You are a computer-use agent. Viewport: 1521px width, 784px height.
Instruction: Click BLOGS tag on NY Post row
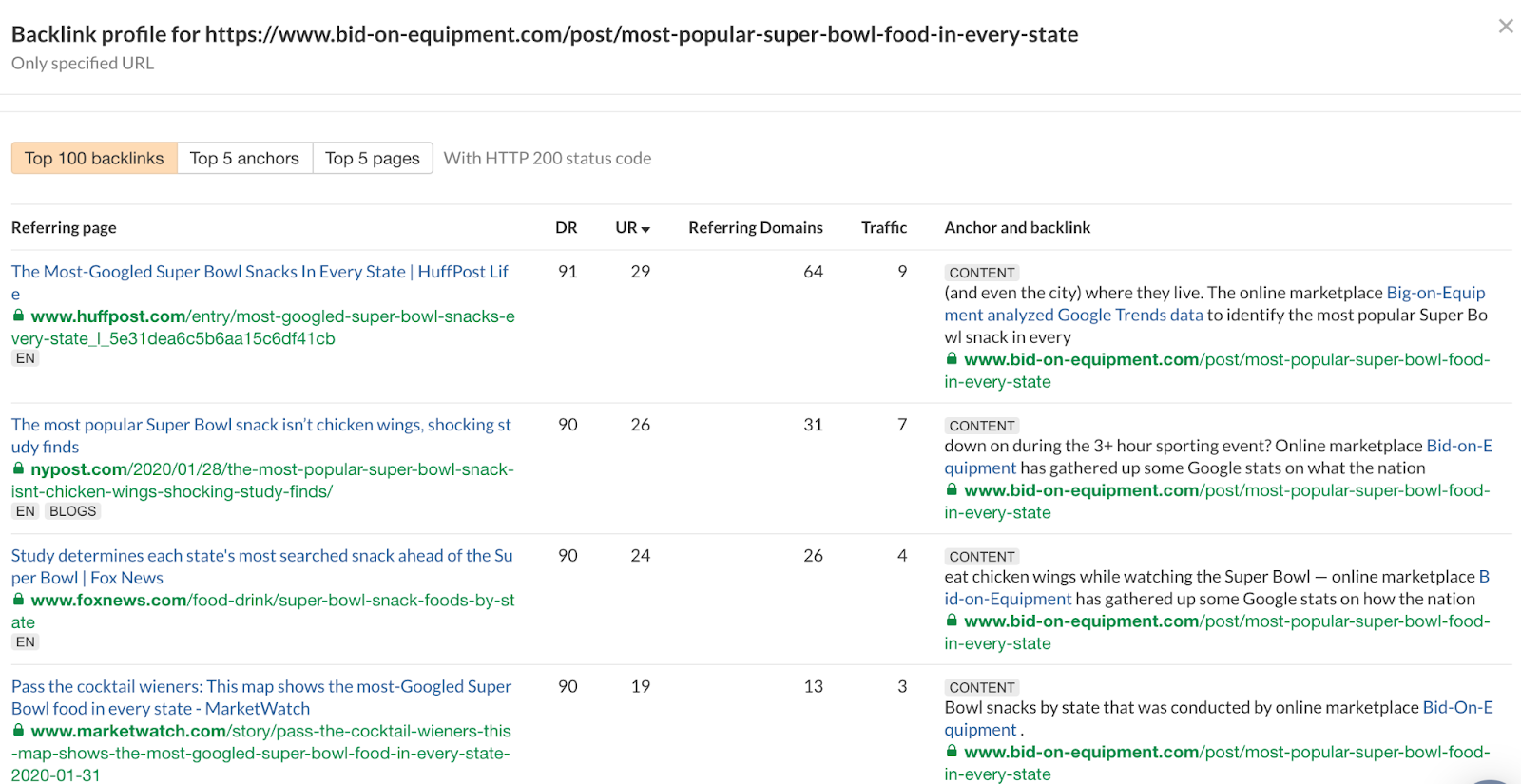click(73, 511)
